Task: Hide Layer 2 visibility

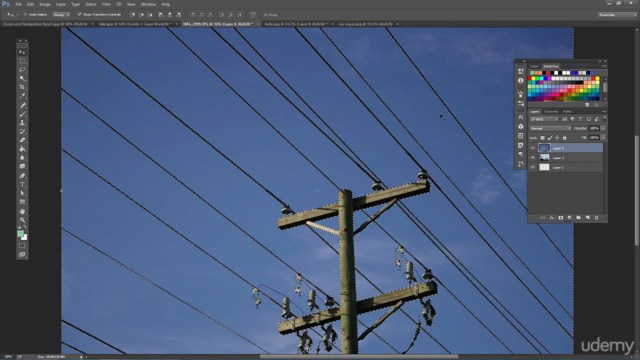Action: [x=533, y=158]
